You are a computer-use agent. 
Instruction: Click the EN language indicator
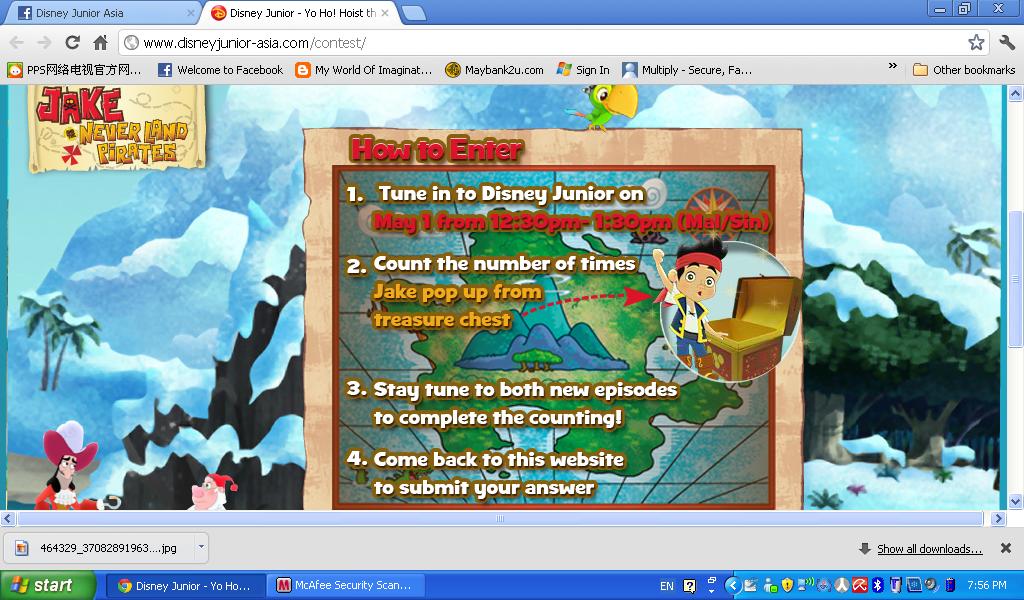(x=667, y=586)
